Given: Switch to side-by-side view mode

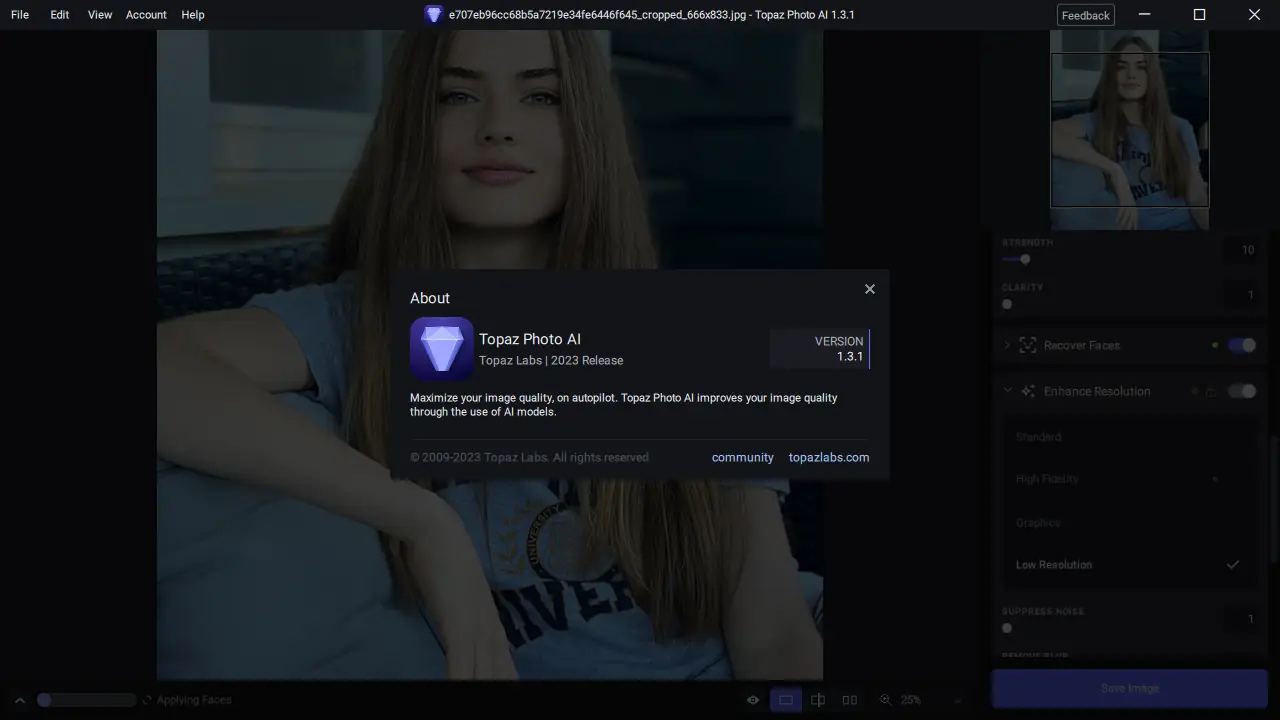Looking at the screenshot, I should coord(850,700).
